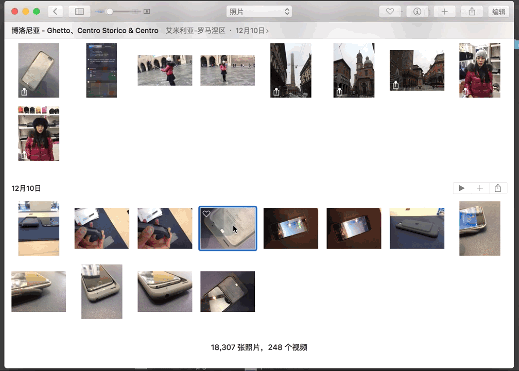The height and width of the screenshot is (371, 519).
Task: Select the last thumbnail, phone case with reflection
Action: pos(228,292)
